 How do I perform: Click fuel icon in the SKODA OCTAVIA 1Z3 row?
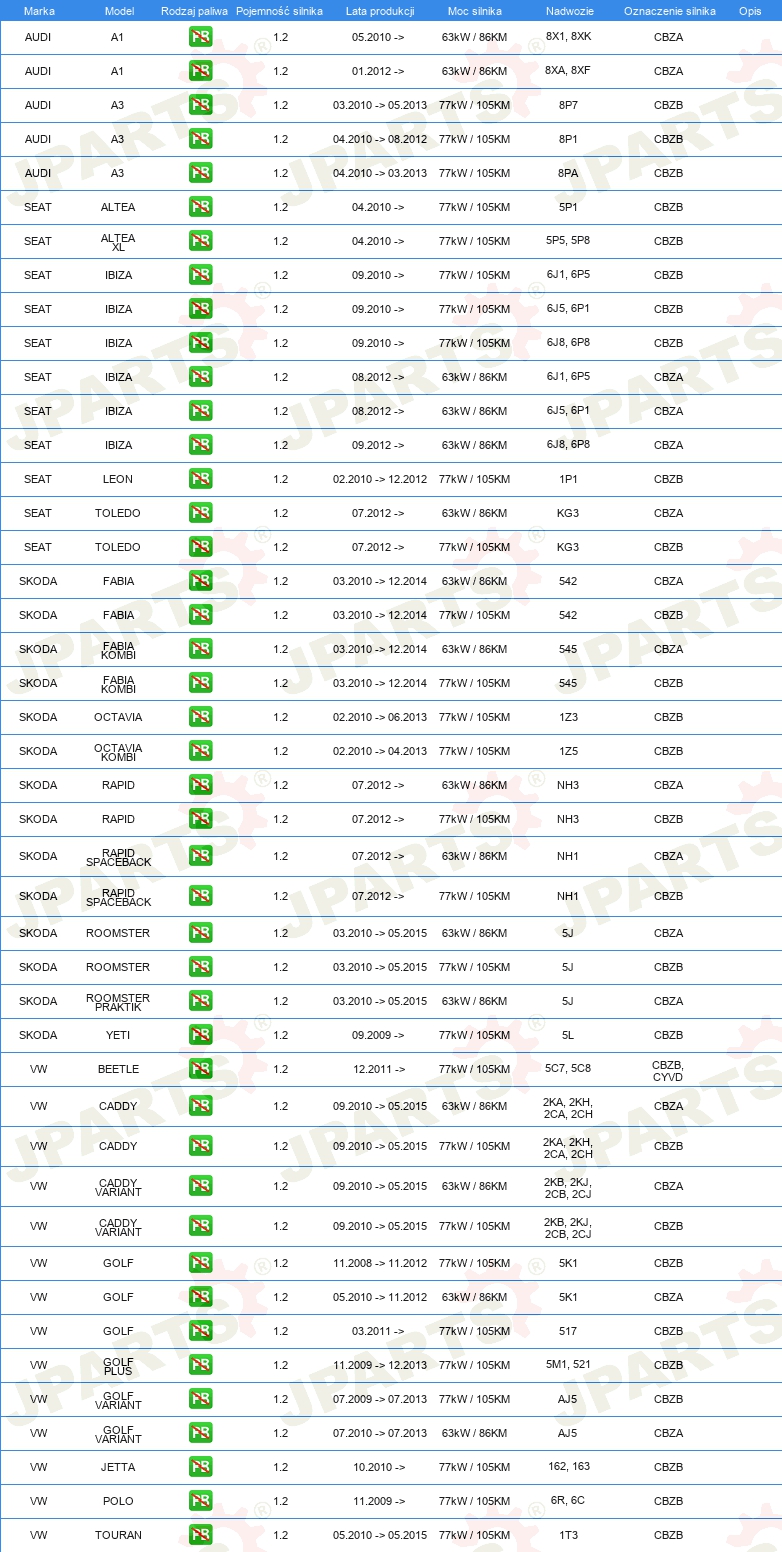pyautogui.click(x=200, y=717)
